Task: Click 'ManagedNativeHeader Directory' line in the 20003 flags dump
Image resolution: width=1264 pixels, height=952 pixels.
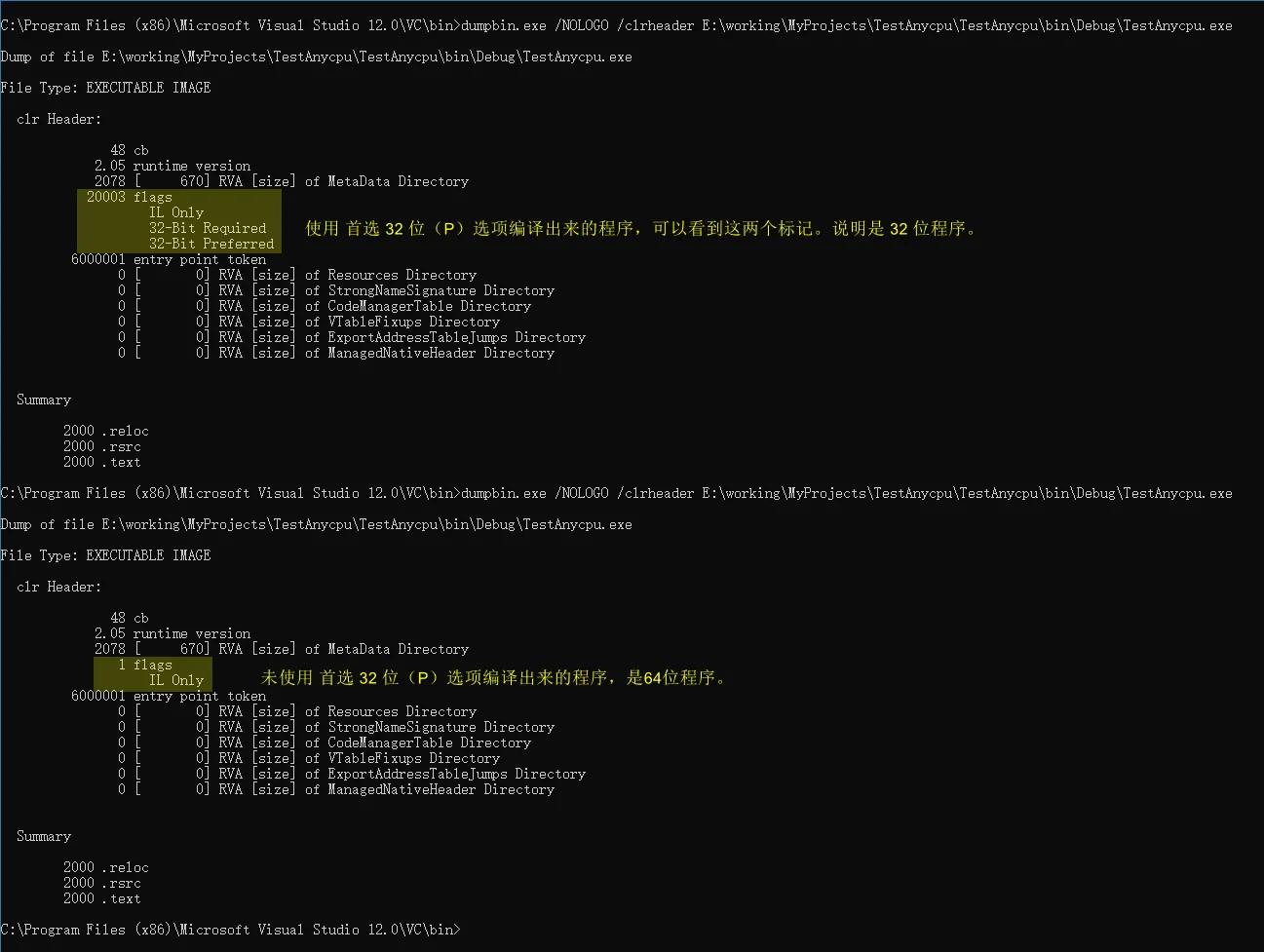Action: (x=335, y=353)
